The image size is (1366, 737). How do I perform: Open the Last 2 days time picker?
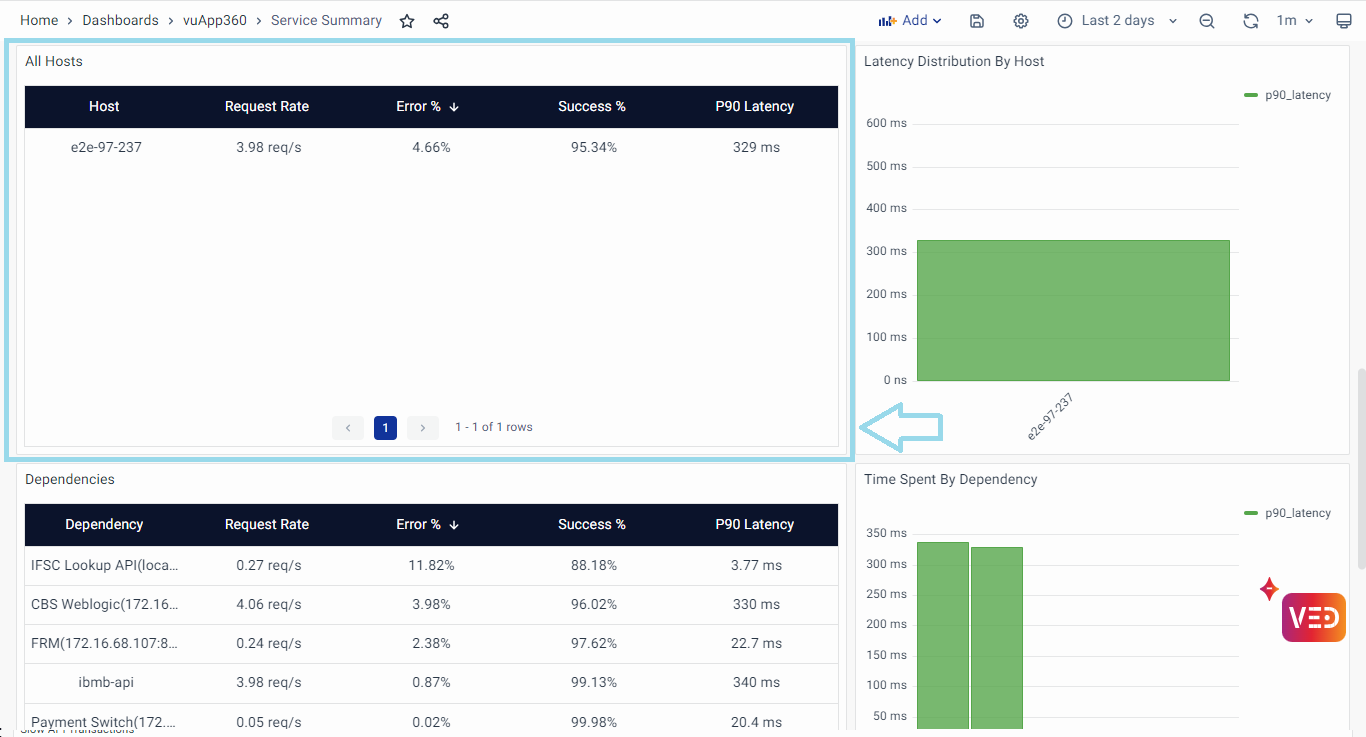click(x=1117, y=21)
